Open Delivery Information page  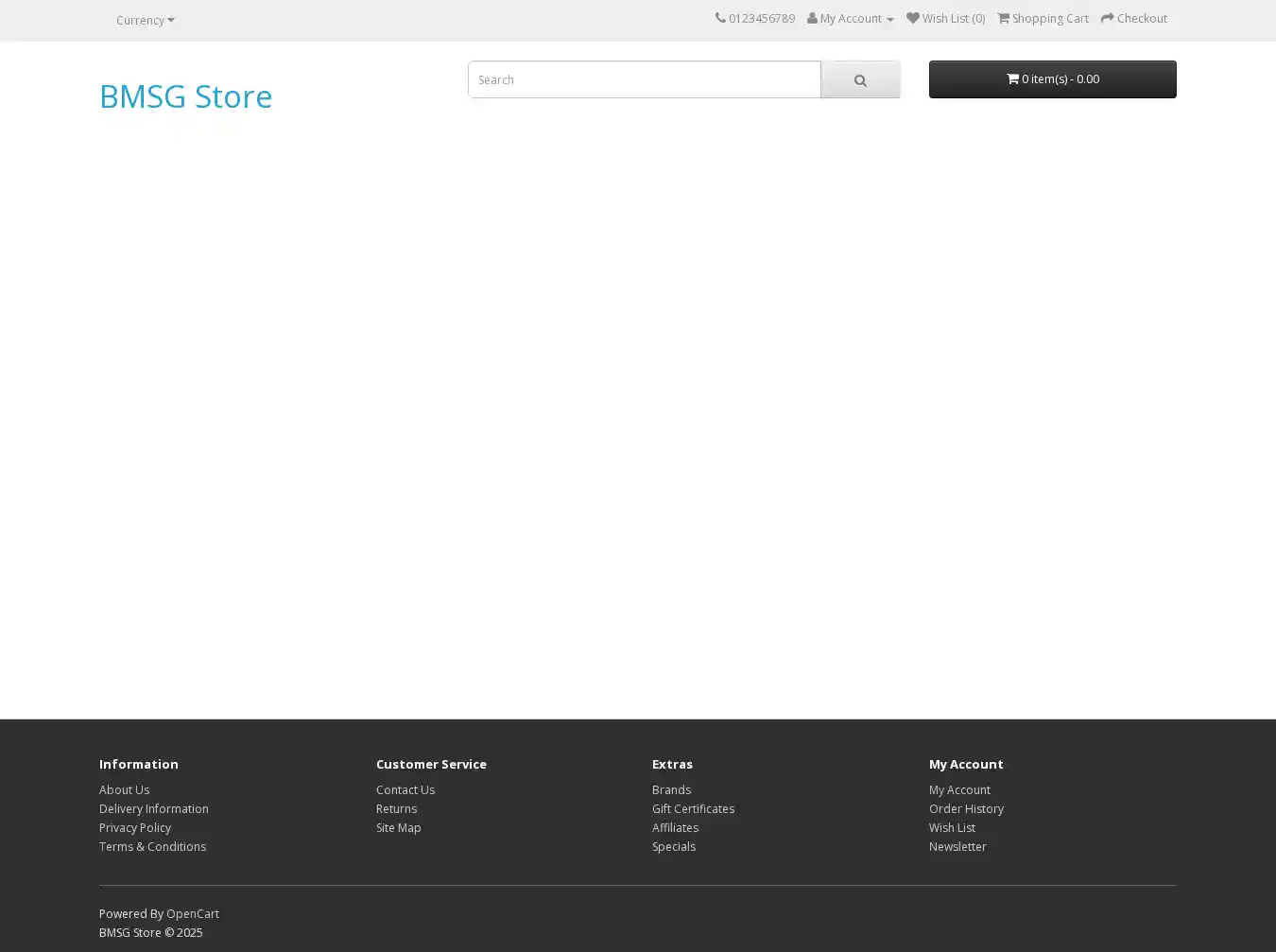(153, 808)
